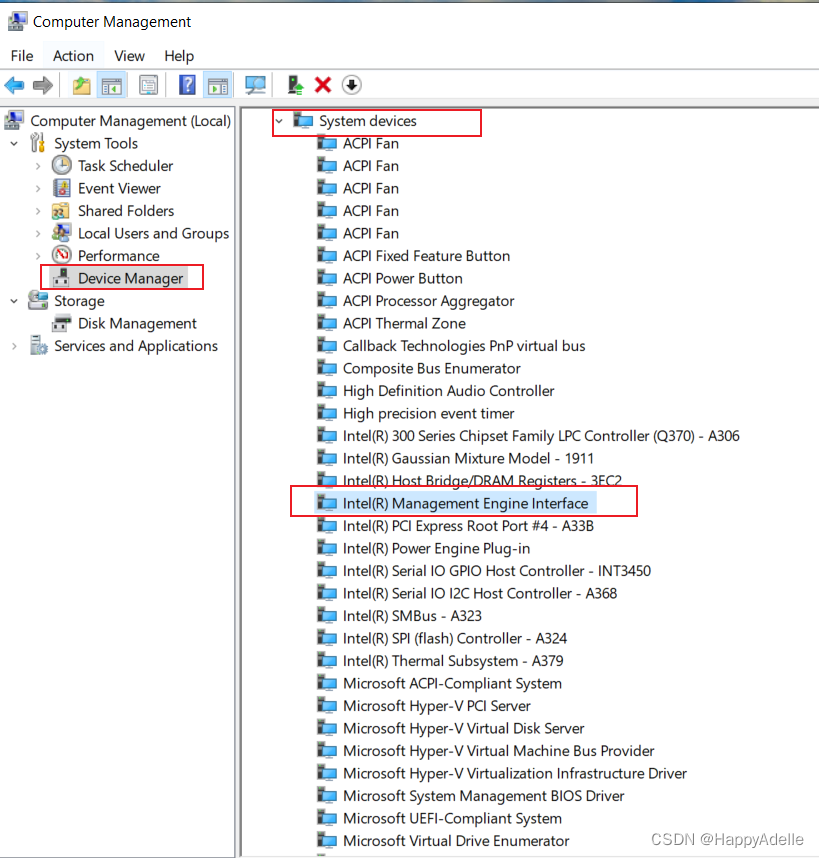Select Intel(R) SMBus - A323
Viewport: 819px width, 858px height.
[412, 616]
